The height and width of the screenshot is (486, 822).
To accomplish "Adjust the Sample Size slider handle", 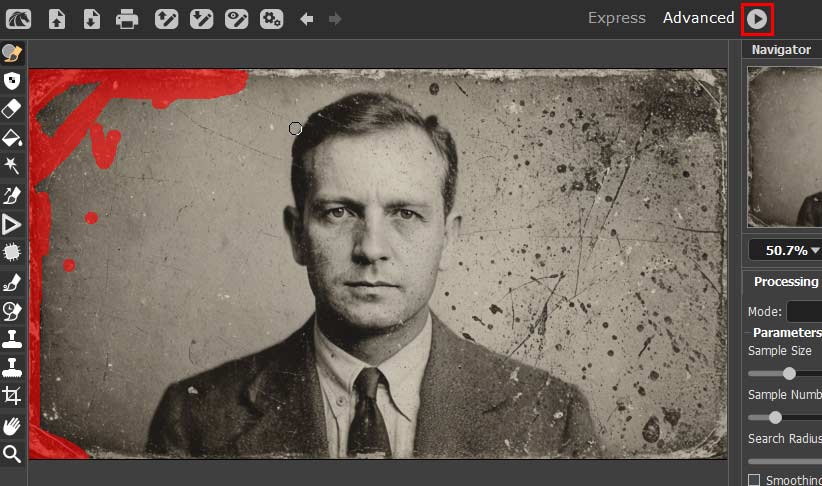I will pos(789,373).
